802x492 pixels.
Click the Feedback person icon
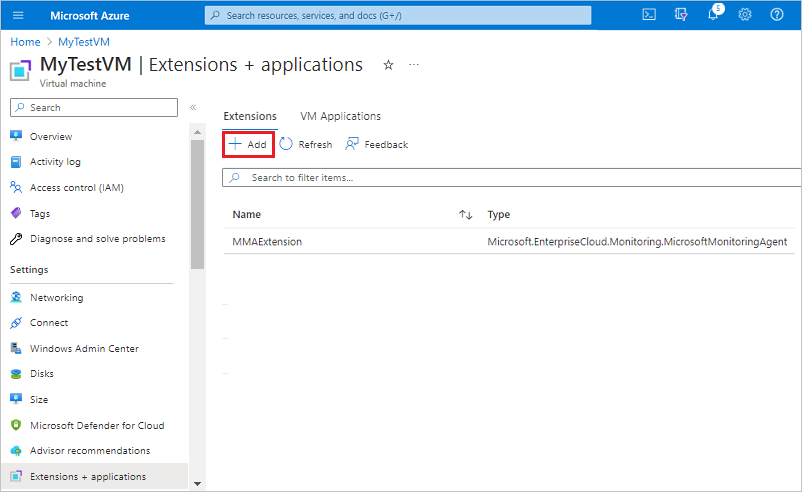[351, 144]
